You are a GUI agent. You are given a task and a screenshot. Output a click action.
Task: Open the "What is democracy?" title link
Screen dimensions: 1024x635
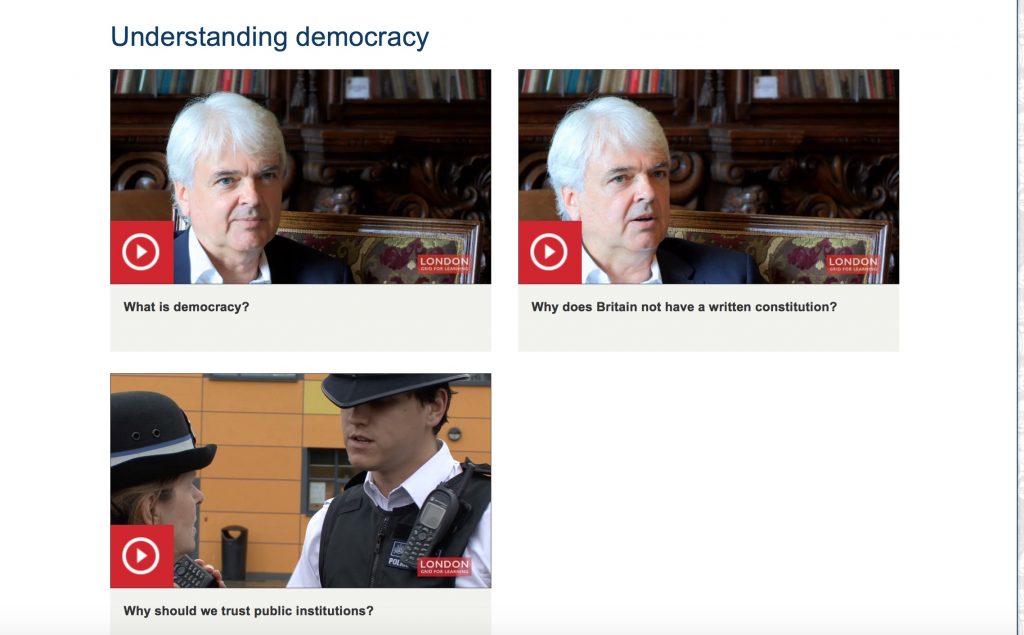point(186,307)
